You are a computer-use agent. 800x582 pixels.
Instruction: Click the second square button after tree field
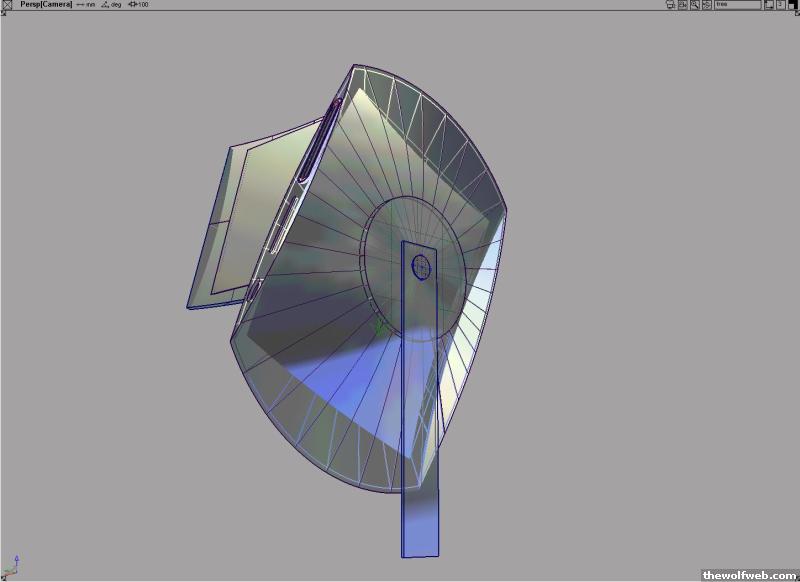pyautogui.click(x=780, y=5)
